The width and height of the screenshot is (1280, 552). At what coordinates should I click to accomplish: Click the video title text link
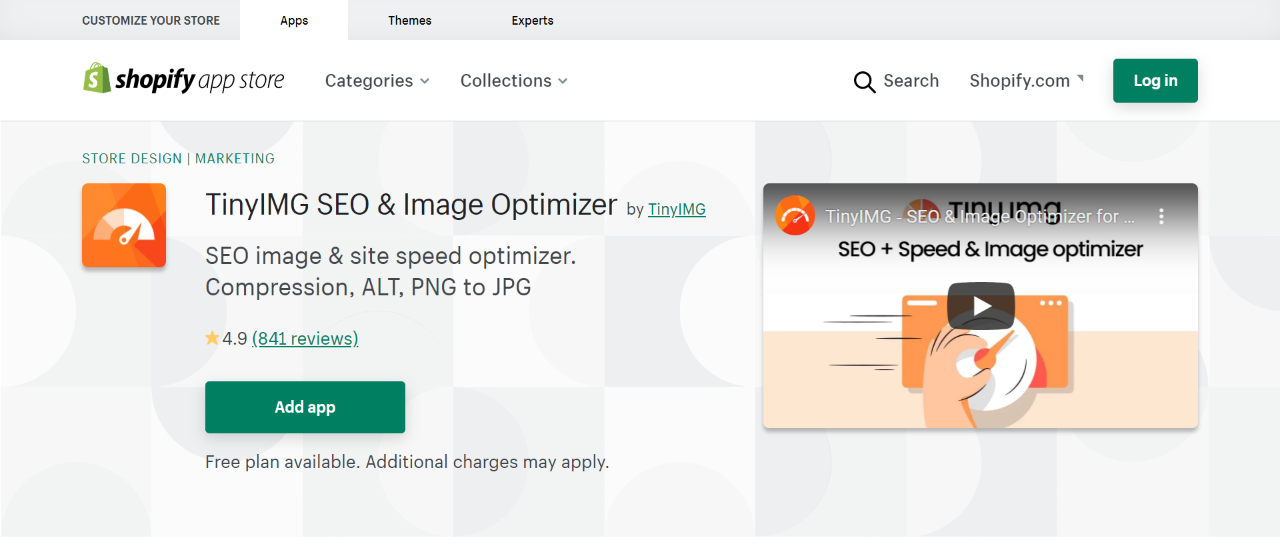[x=980, y=216]
